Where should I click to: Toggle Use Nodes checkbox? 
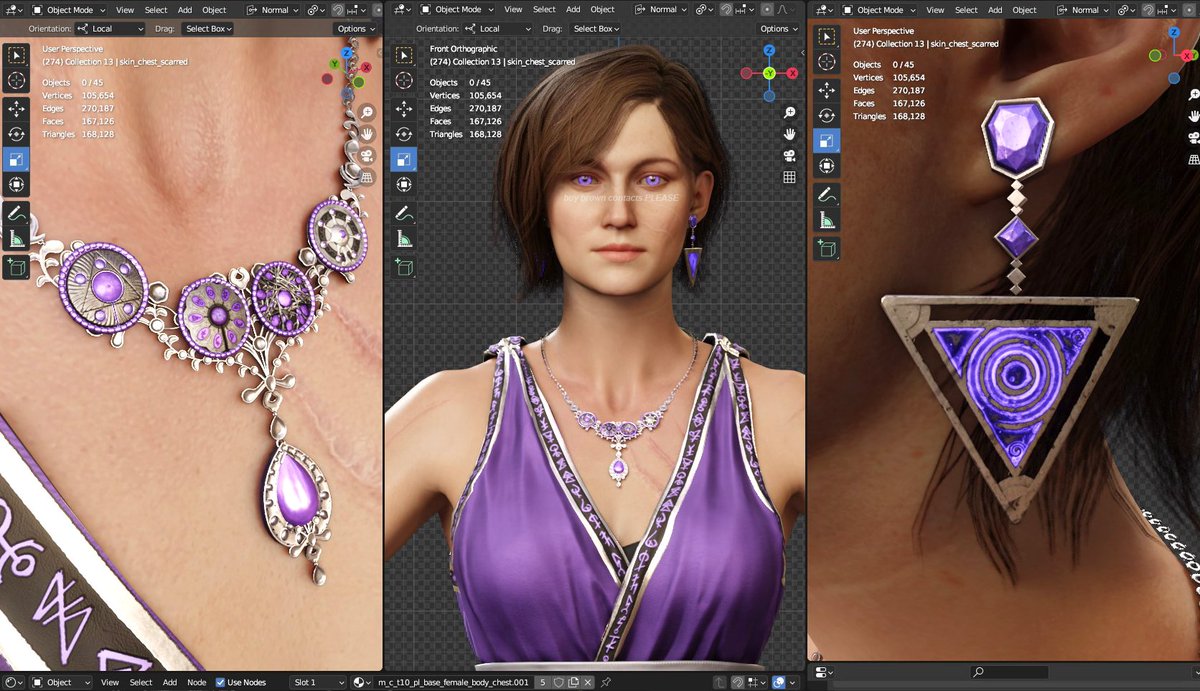(221, 682)
